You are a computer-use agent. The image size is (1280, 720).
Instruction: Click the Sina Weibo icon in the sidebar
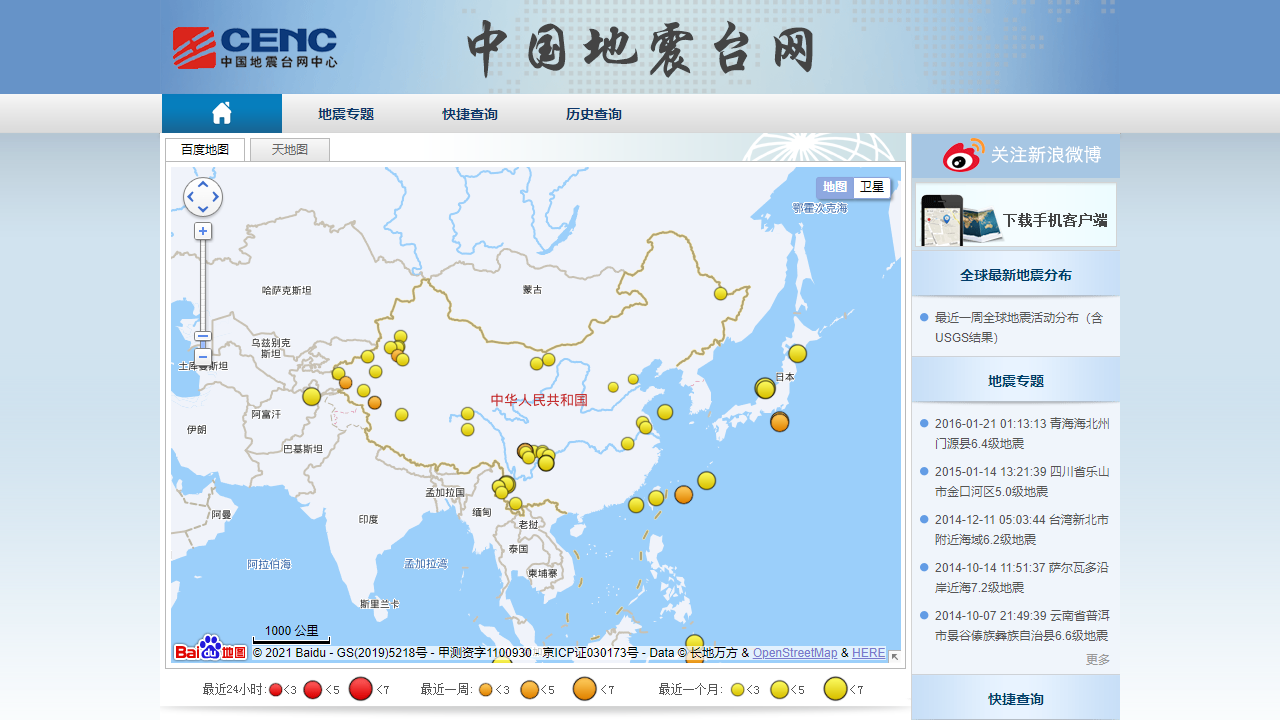pyautogui.click(x=961, y=156)
